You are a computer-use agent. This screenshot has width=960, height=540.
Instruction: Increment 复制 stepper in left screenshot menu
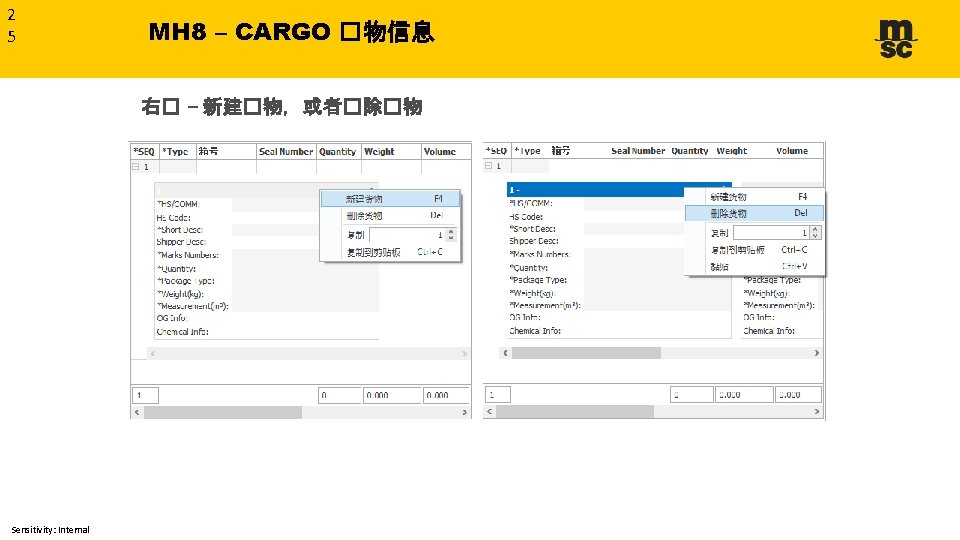[x=451, y=231]
